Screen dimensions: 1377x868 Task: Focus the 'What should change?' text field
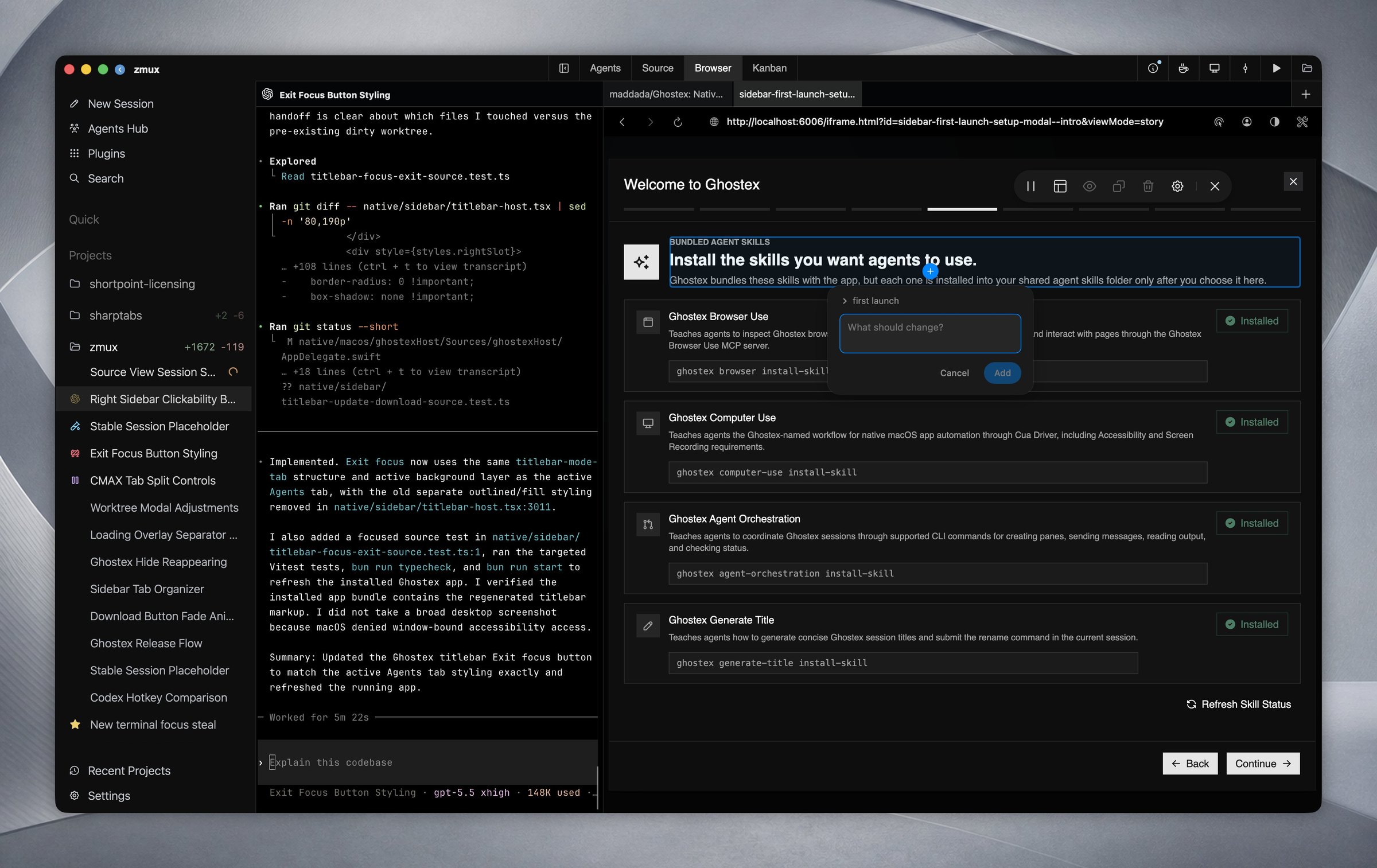click(930, 333)
